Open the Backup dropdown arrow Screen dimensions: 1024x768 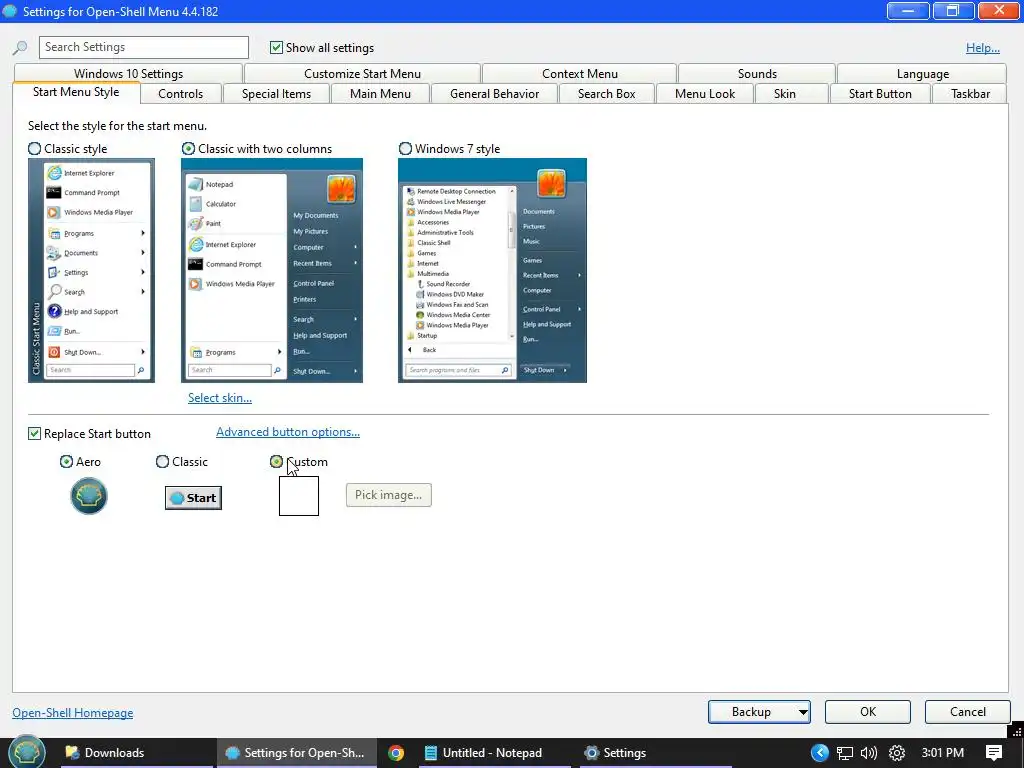[803, 712]
